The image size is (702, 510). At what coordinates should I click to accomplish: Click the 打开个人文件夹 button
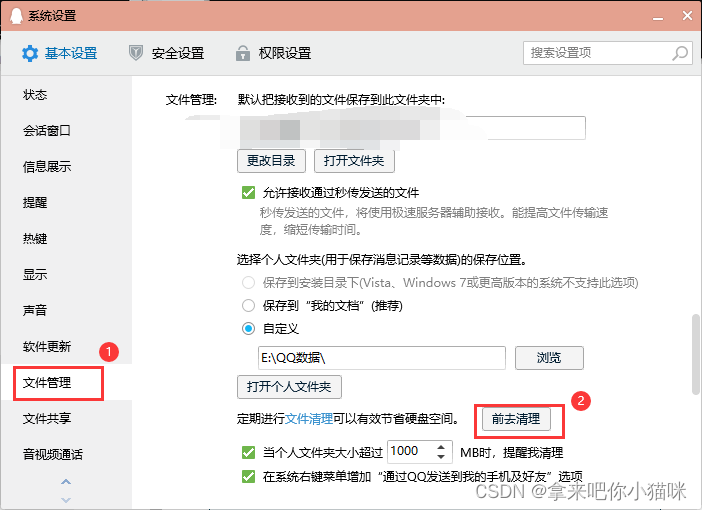(289, 387)
